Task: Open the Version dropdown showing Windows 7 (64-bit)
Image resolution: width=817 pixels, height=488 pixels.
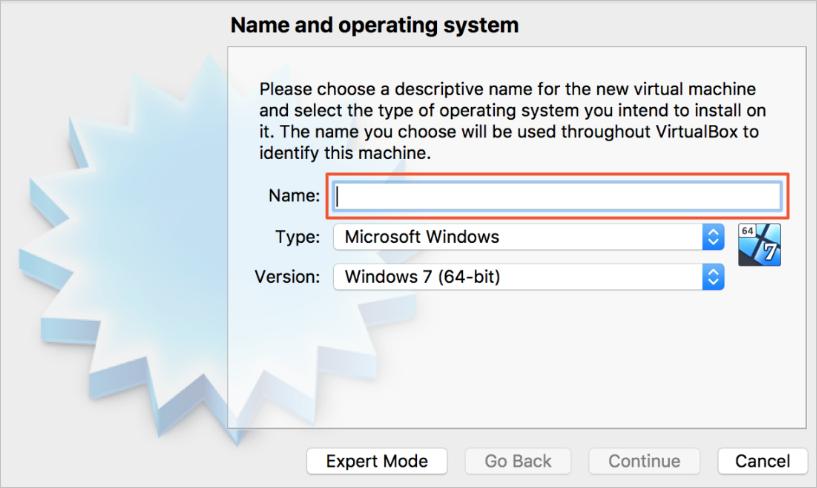Action: [x=529, y=277]
